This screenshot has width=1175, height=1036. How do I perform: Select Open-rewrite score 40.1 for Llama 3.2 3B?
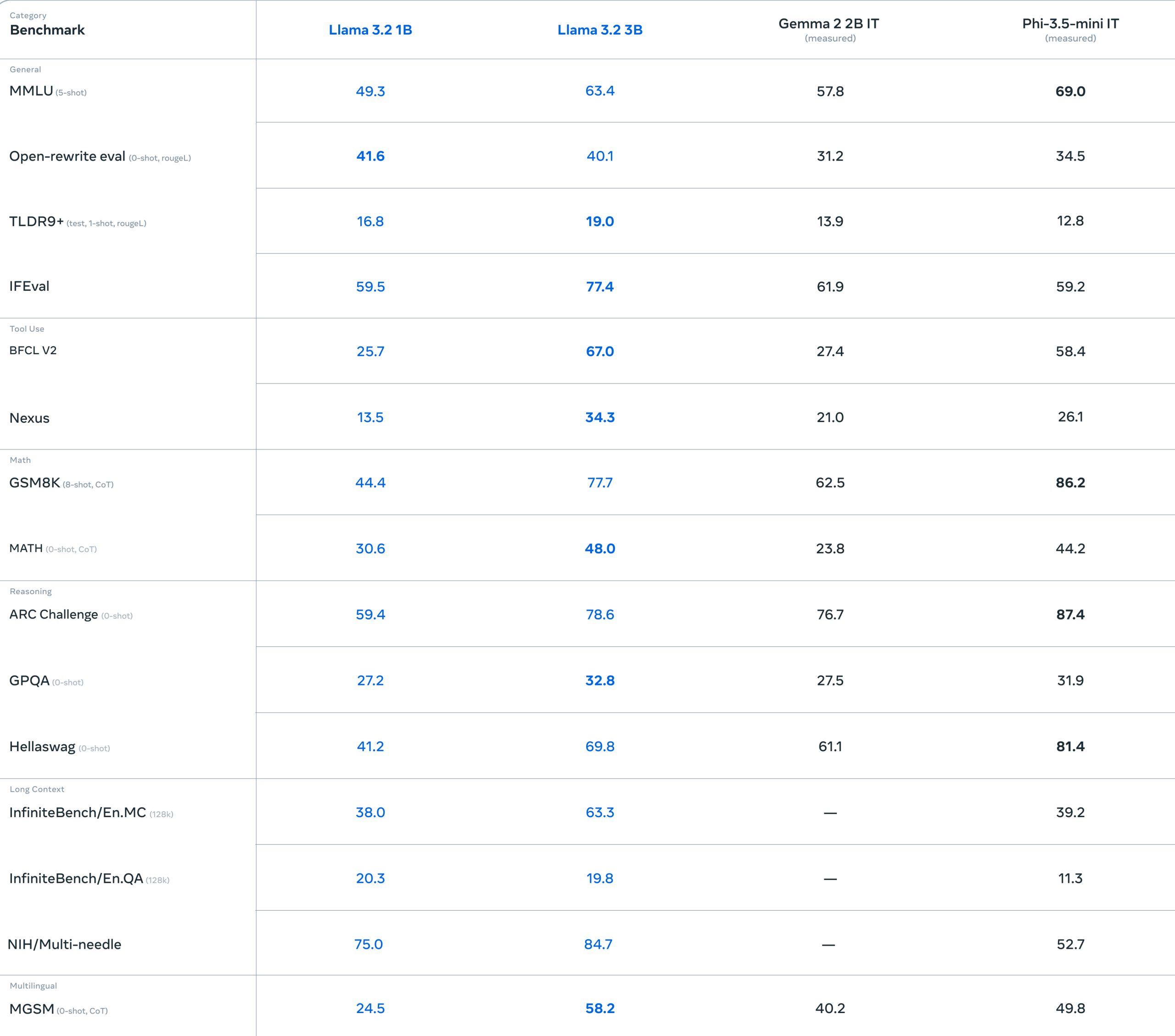(599, 156)
